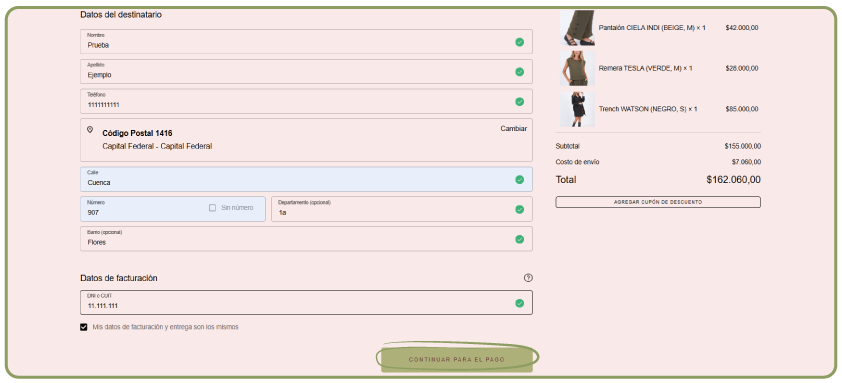The height and width of the screenshot is (383, 842).
Task: Uncheck 'Mis datos de facturación y entrega son los mismos'
Action: [84, 327]
